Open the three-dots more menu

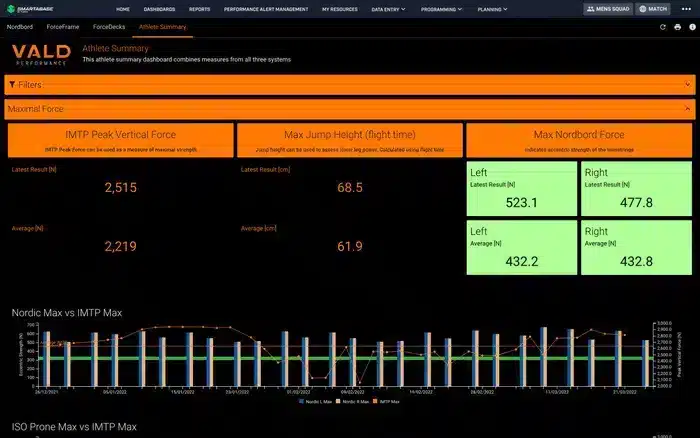pyautogui.click(x=686, y=9)
